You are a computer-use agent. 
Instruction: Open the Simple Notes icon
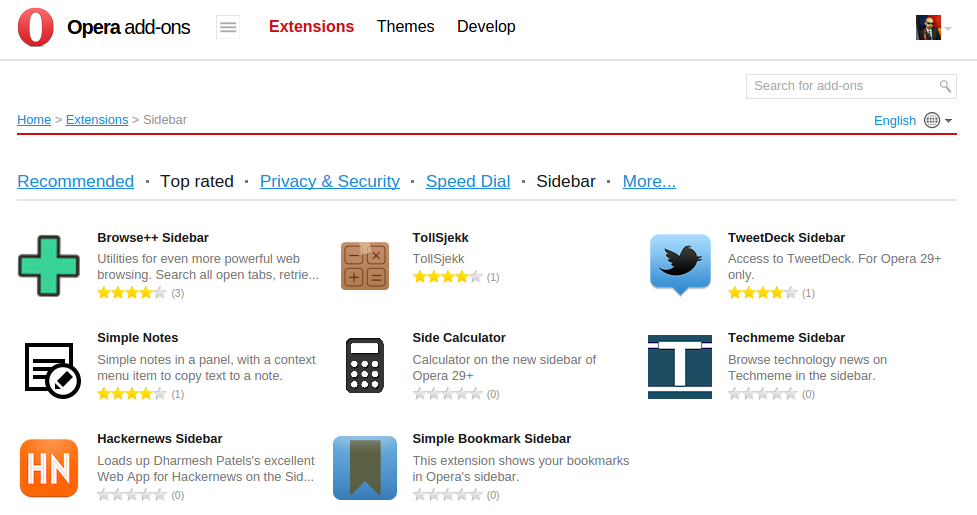coord(49,367)
